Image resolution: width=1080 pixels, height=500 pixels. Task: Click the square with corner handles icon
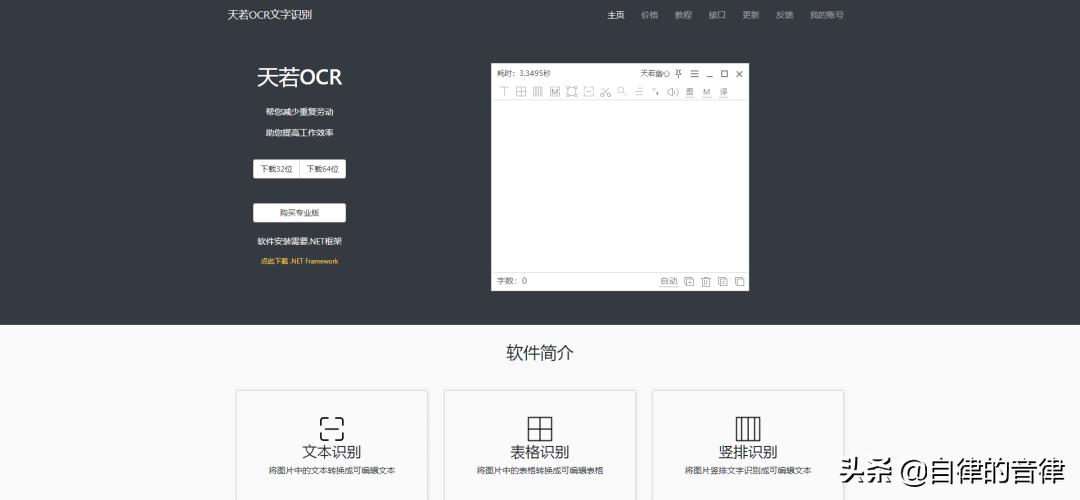click(572, 92)
